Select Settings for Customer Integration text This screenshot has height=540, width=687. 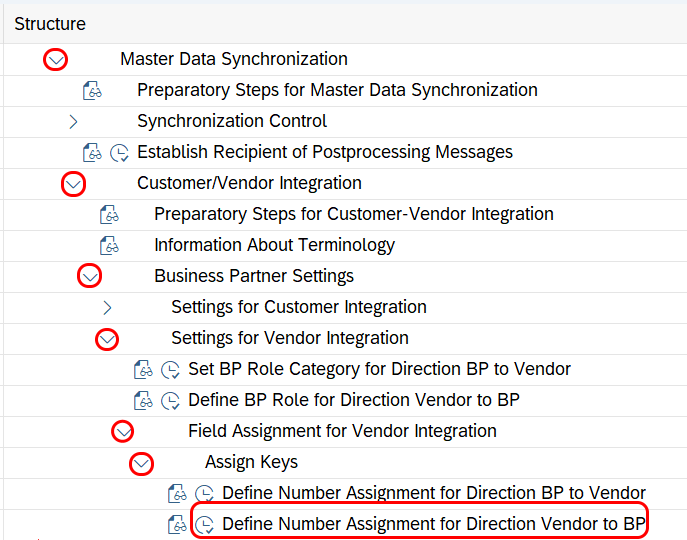299,307
